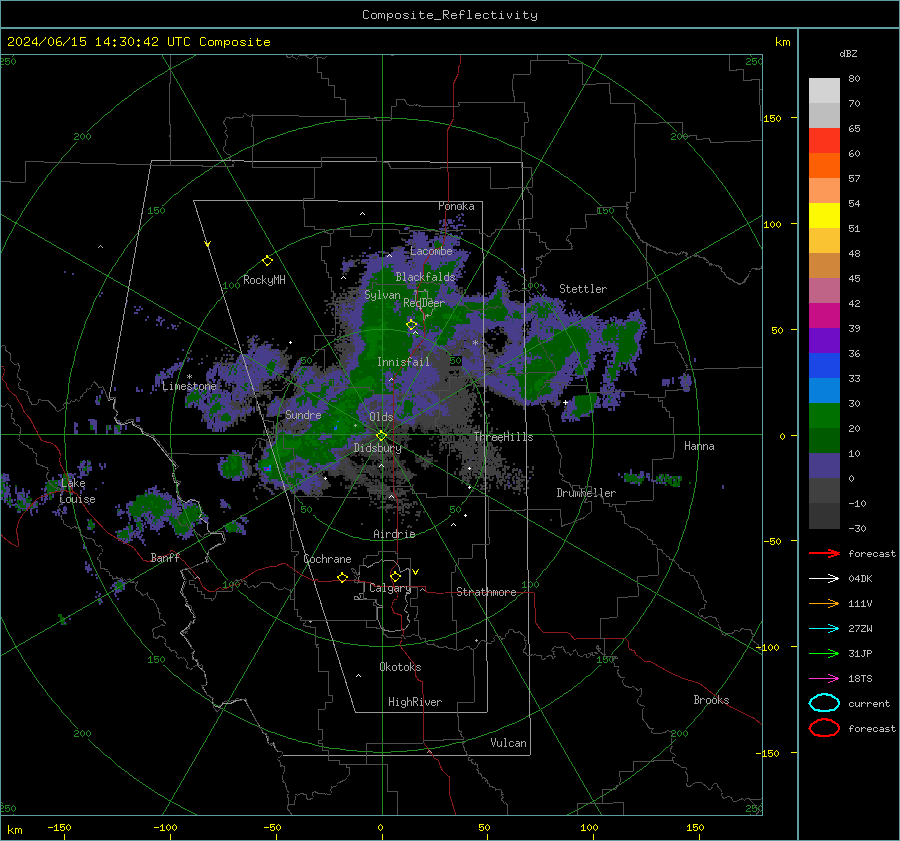The height and width of the screenshot is (841, 900).
Task: Select the bright red legend swatch
Action: [x=824, y=141]
